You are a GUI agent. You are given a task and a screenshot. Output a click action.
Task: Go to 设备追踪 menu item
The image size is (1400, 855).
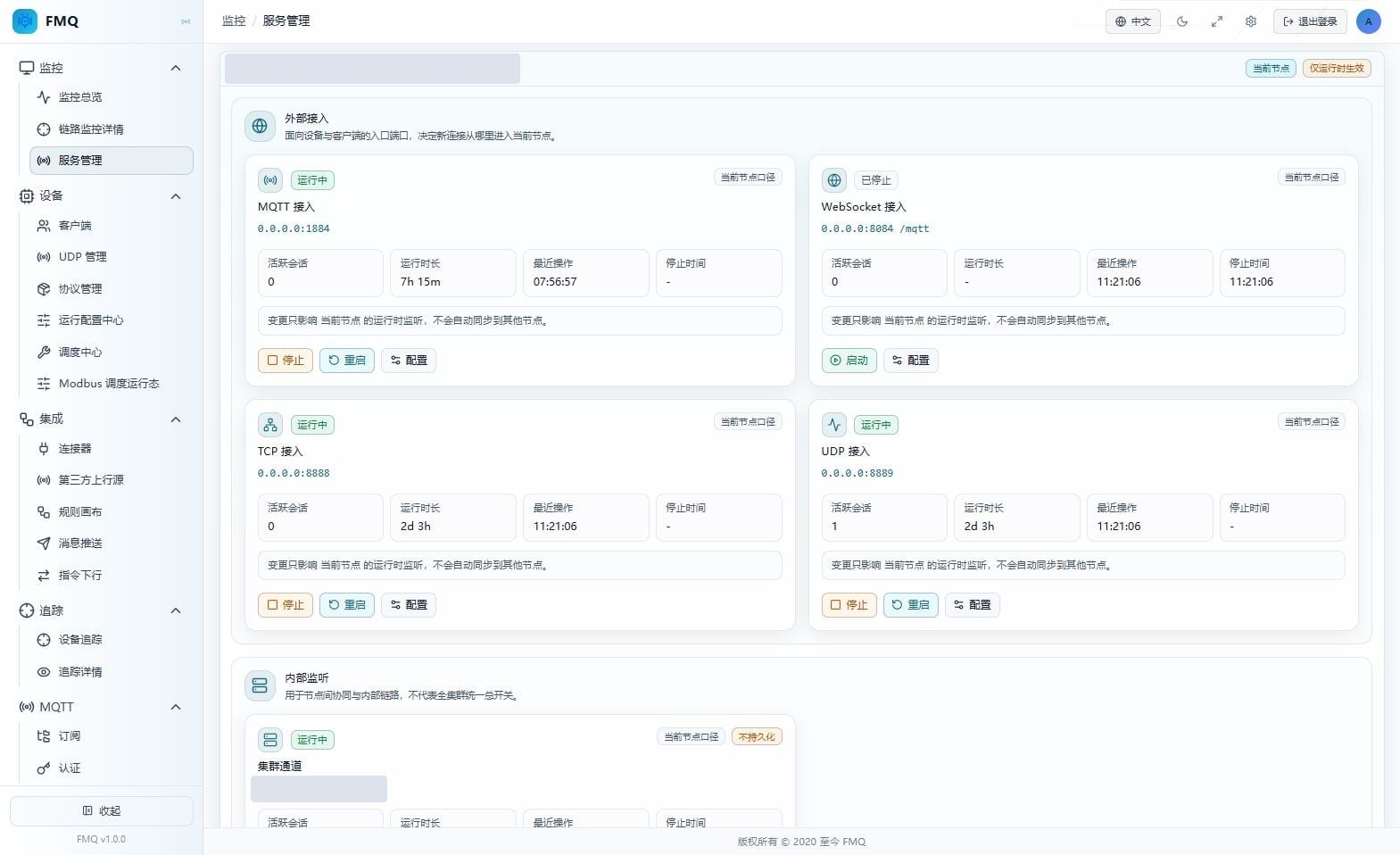coord(112,640)
